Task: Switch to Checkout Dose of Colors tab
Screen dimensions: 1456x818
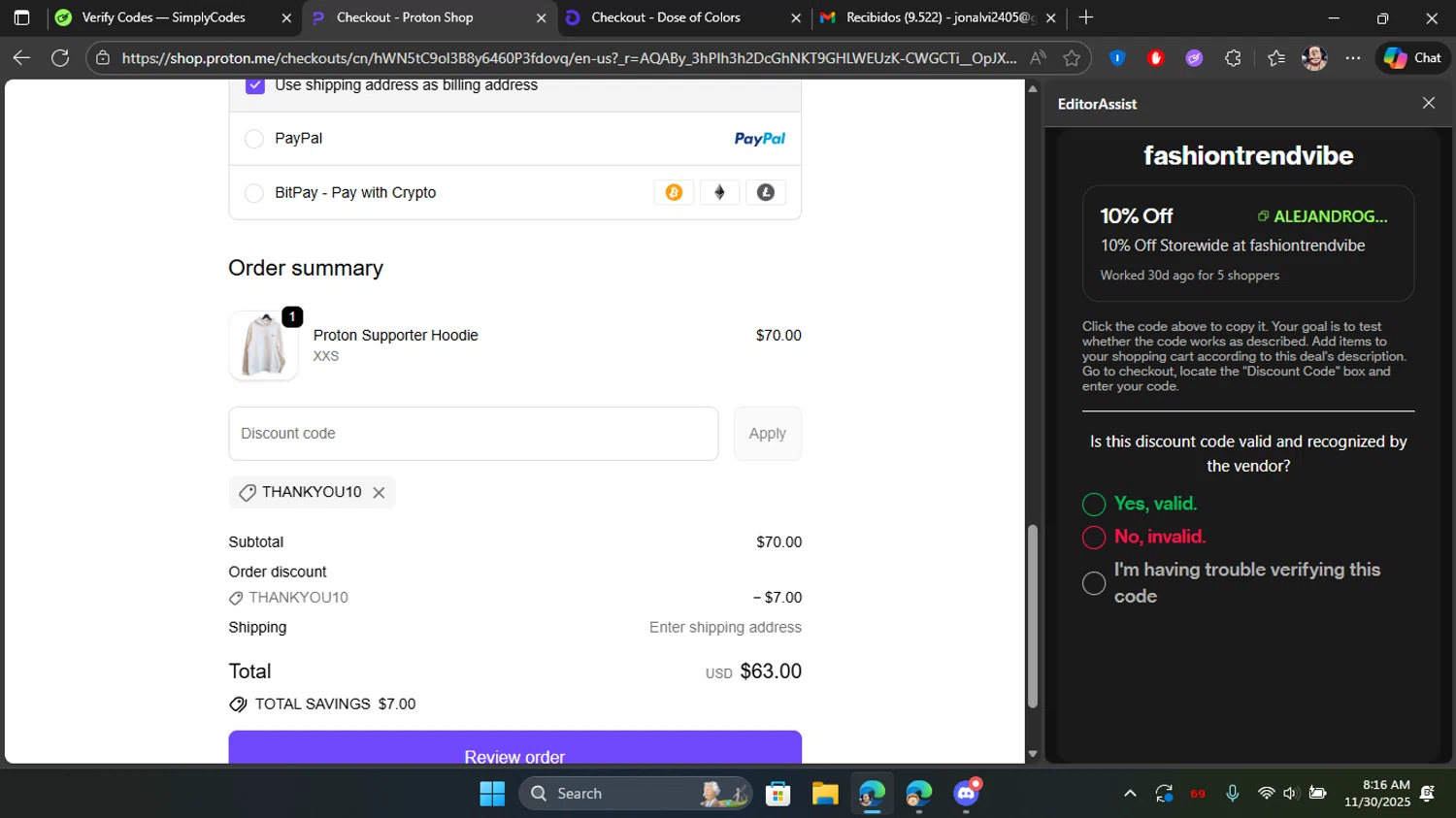Action: pyautogui.click(x=666, y=17)
